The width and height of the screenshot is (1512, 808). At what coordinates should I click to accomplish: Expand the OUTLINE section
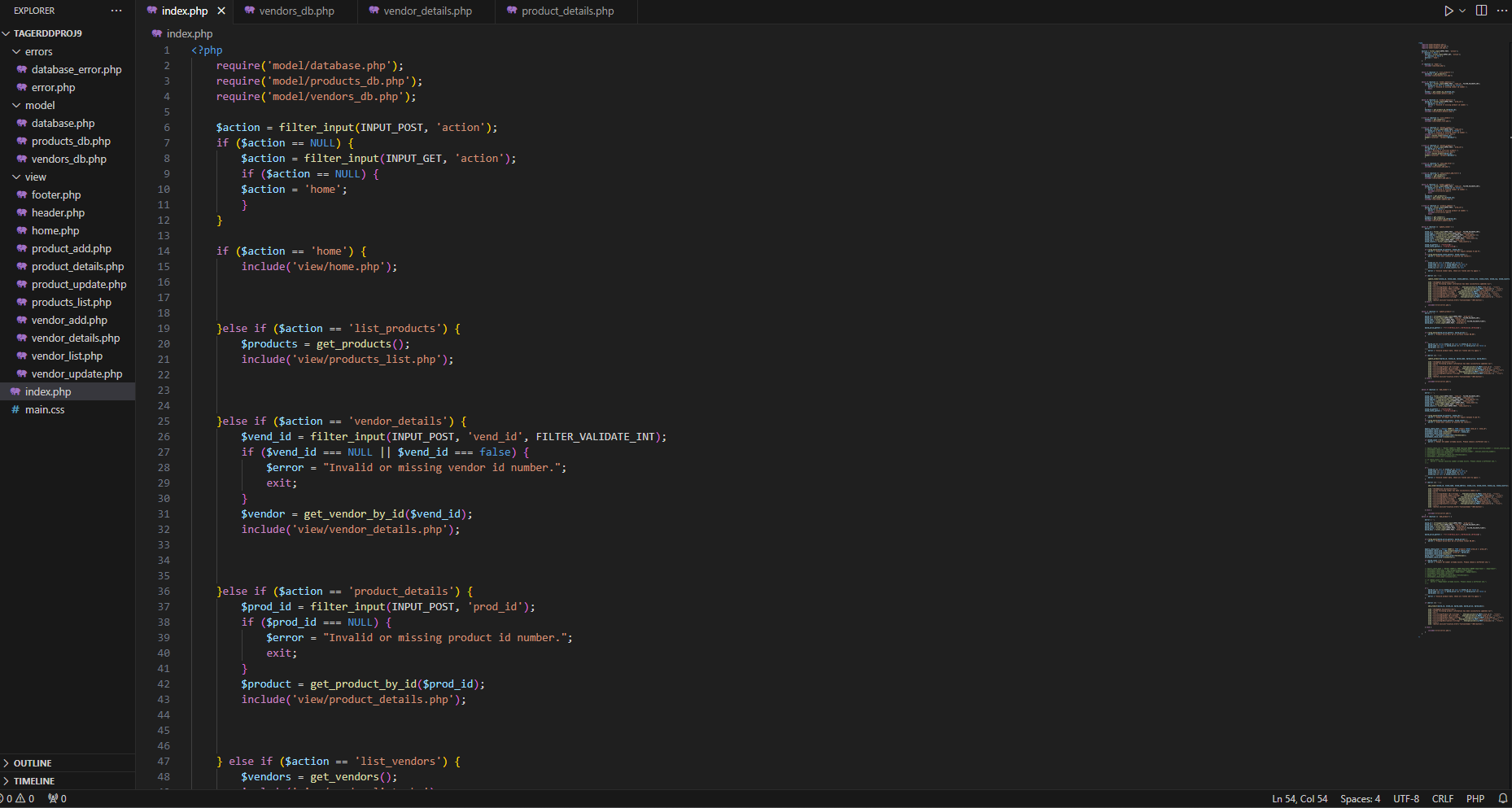tap(33, 762)
